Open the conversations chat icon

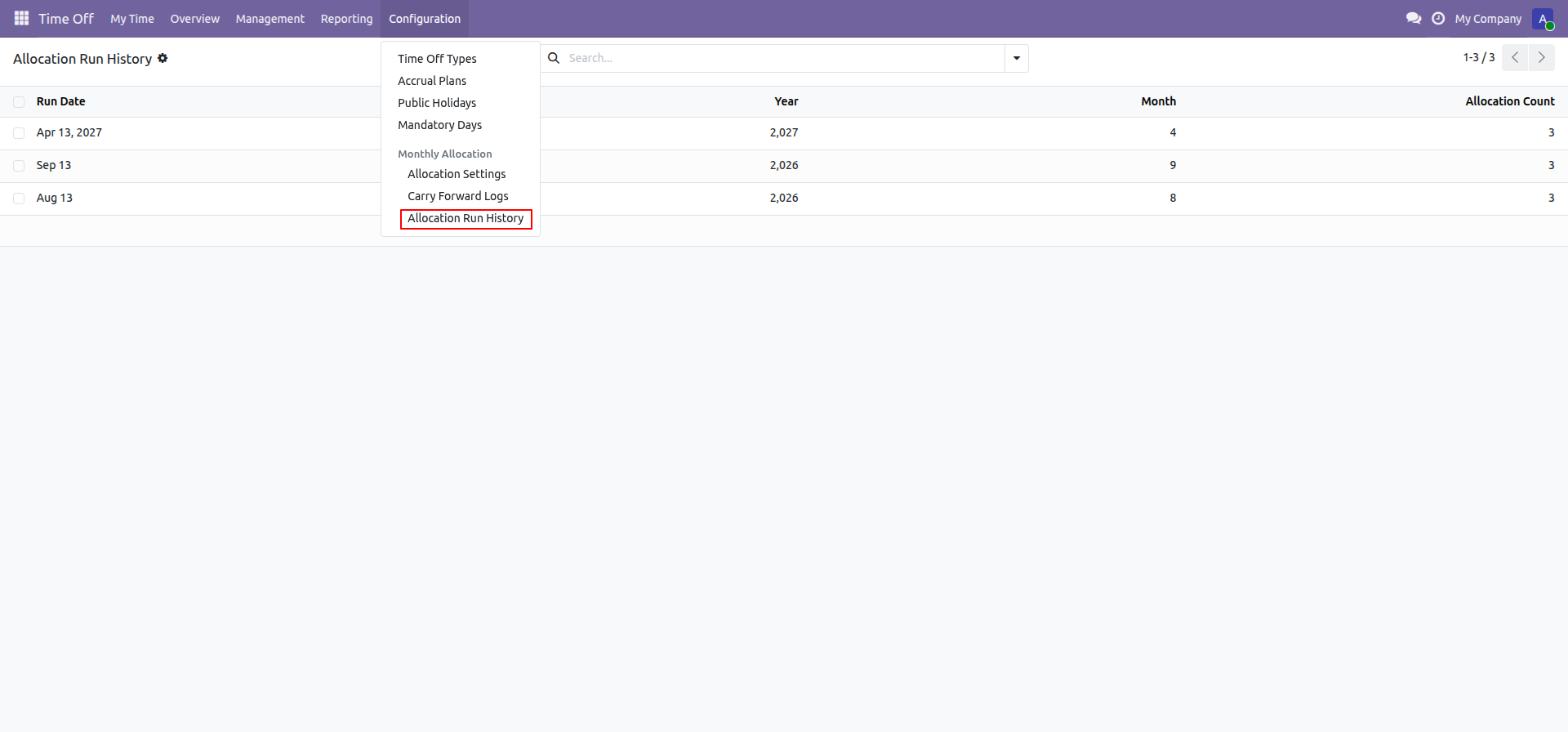[1414, 18]
